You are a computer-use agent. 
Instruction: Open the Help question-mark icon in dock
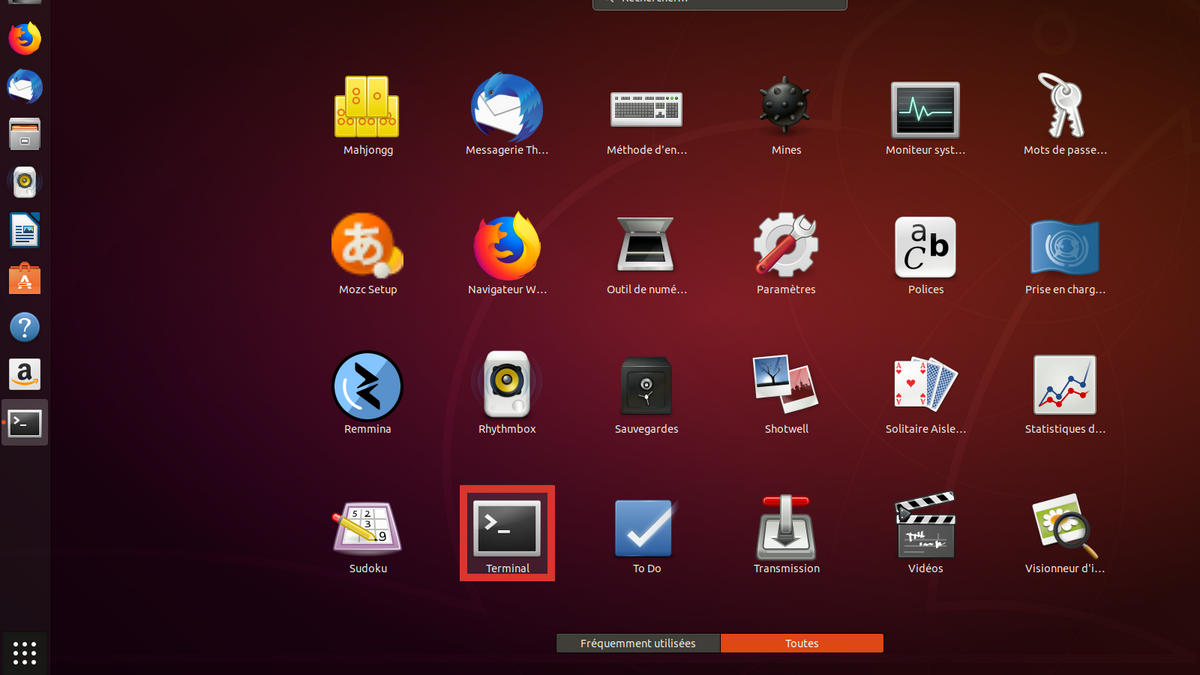[25, 327]
